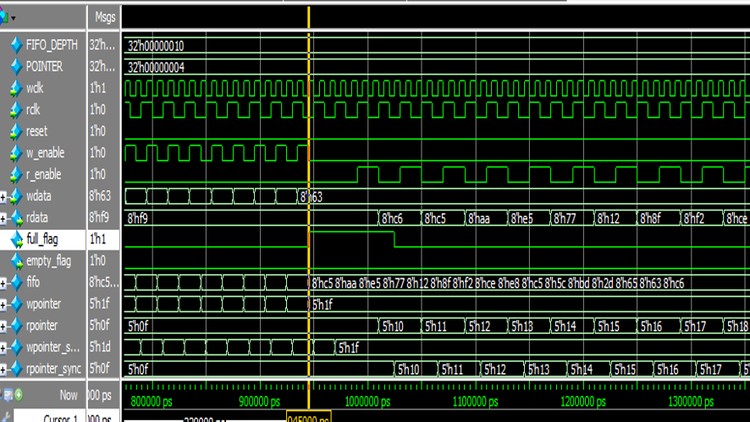The height and width of the screenshot is (422, 750).
Task: Click the r_enable signal icon
Action: coord(16,174)
